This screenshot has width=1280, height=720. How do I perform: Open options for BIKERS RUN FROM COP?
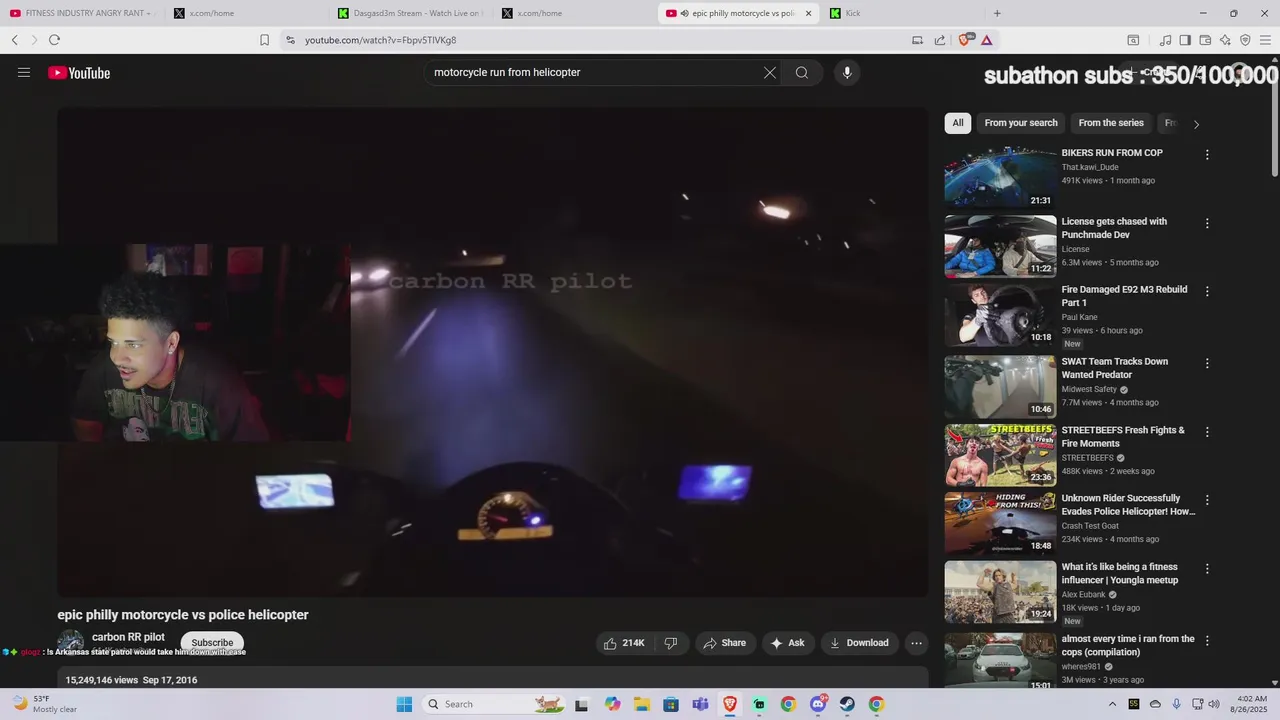[1207, 155]
